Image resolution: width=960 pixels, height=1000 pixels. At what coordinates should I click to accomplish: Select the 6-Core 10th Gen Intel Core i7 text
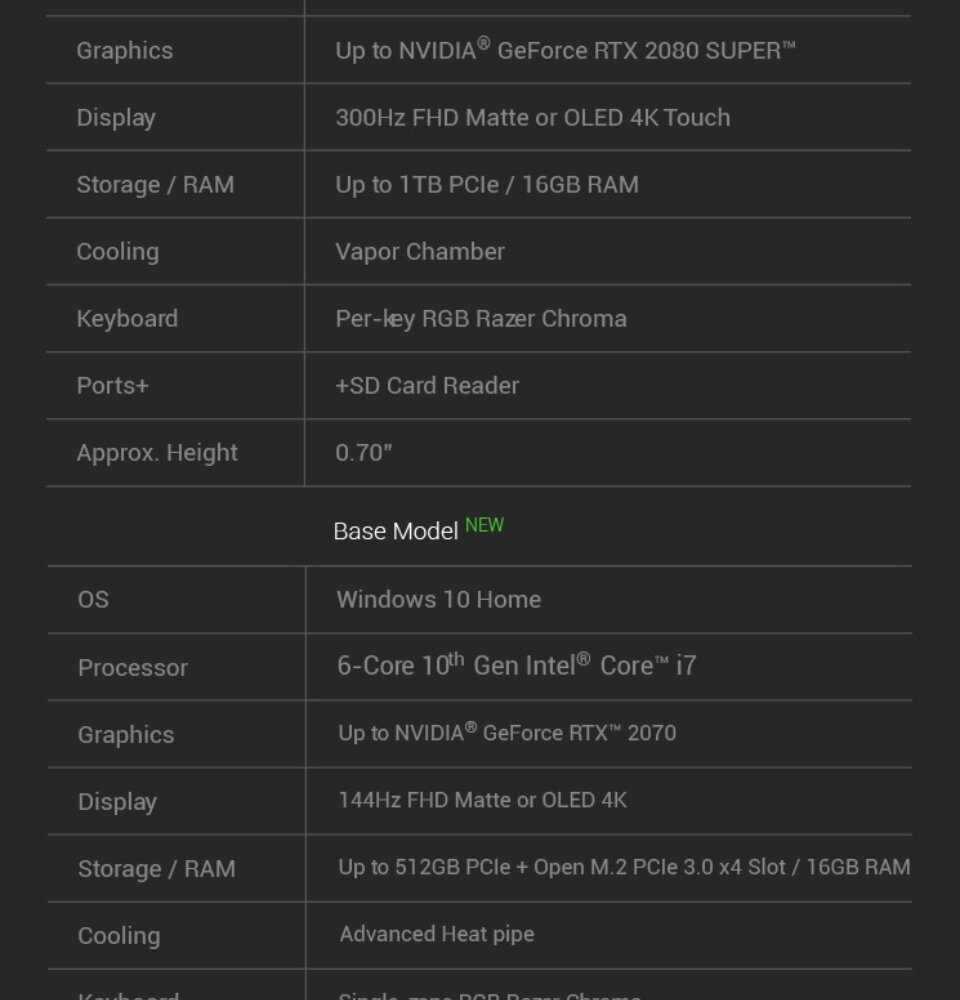point(516,665)
